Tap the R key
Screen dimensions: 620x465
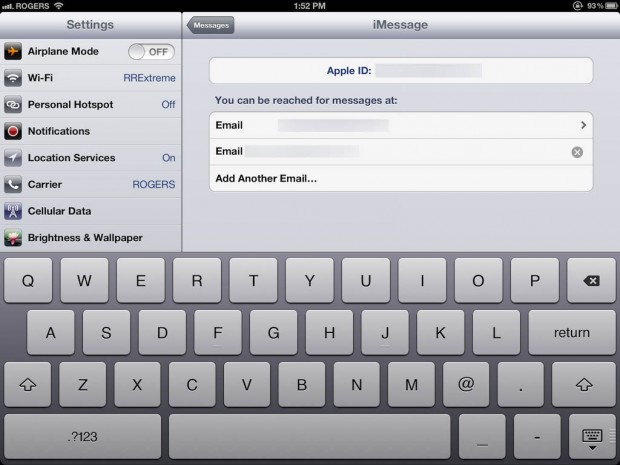tap(197, 281)
